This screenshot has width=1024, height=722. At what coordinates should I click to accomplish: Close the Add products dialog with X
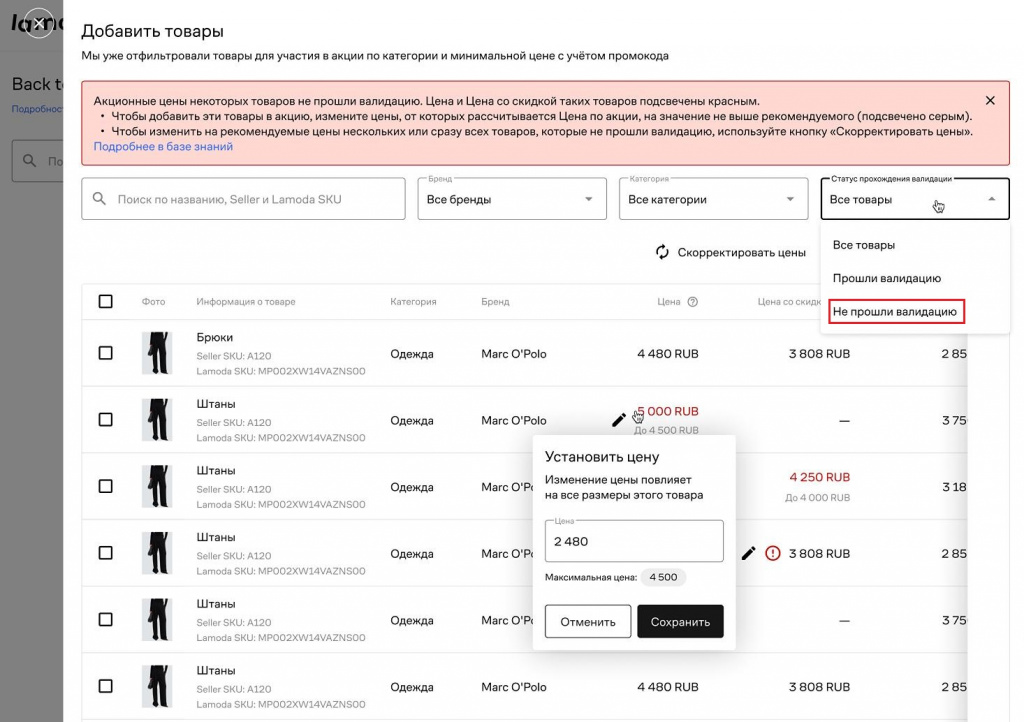pyautogui.click(x=38, y=23)
